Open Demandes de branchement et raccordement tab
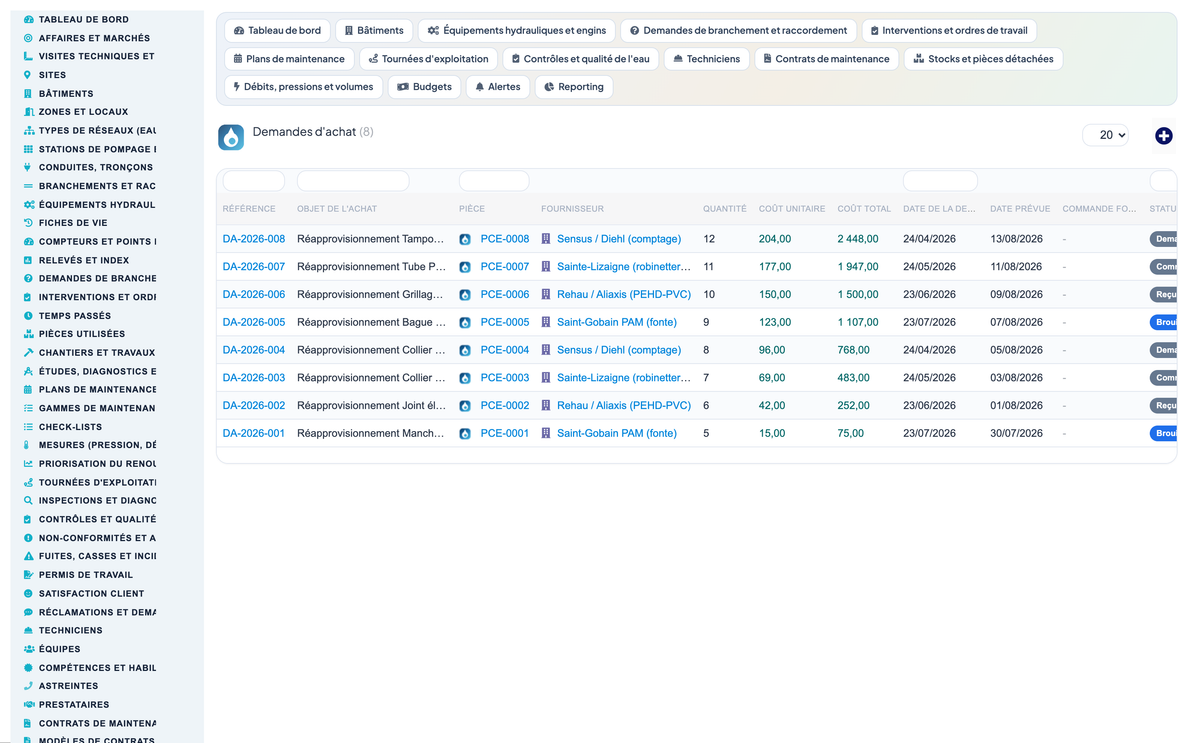 (738, 31)
